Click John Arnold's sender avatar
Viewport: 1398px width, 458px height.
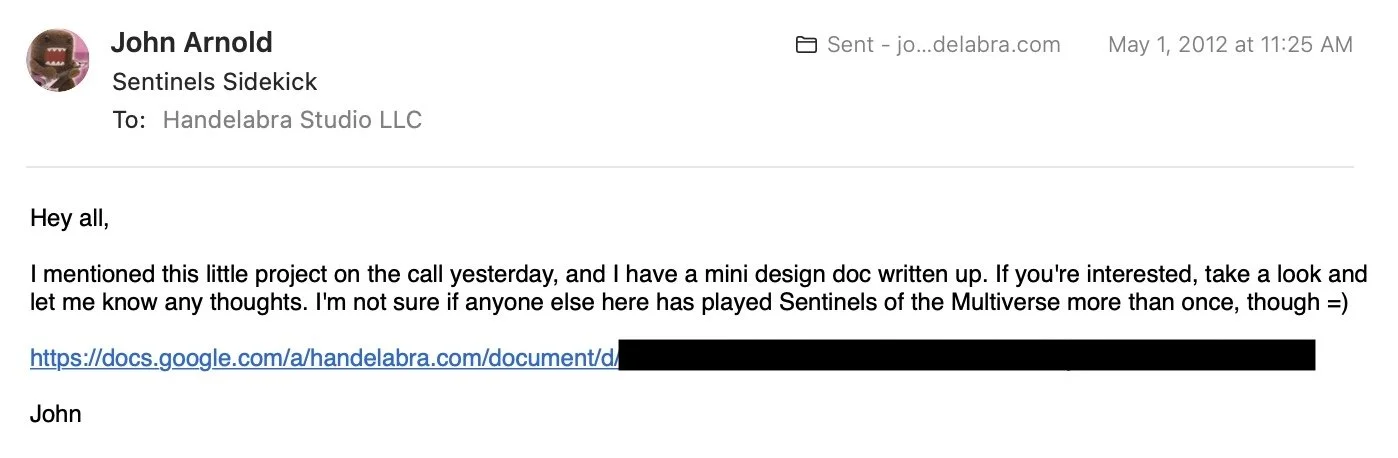pos(58,60)
